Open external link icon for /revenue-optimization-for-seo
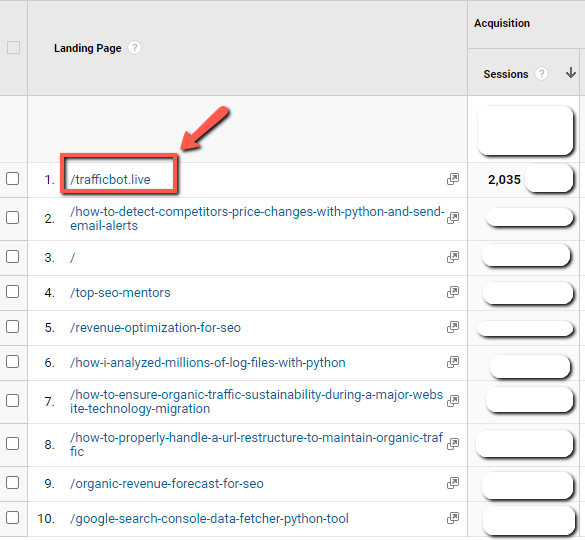Image resolution: width=585 pixels, height=540 pixels. click(453, 327)
